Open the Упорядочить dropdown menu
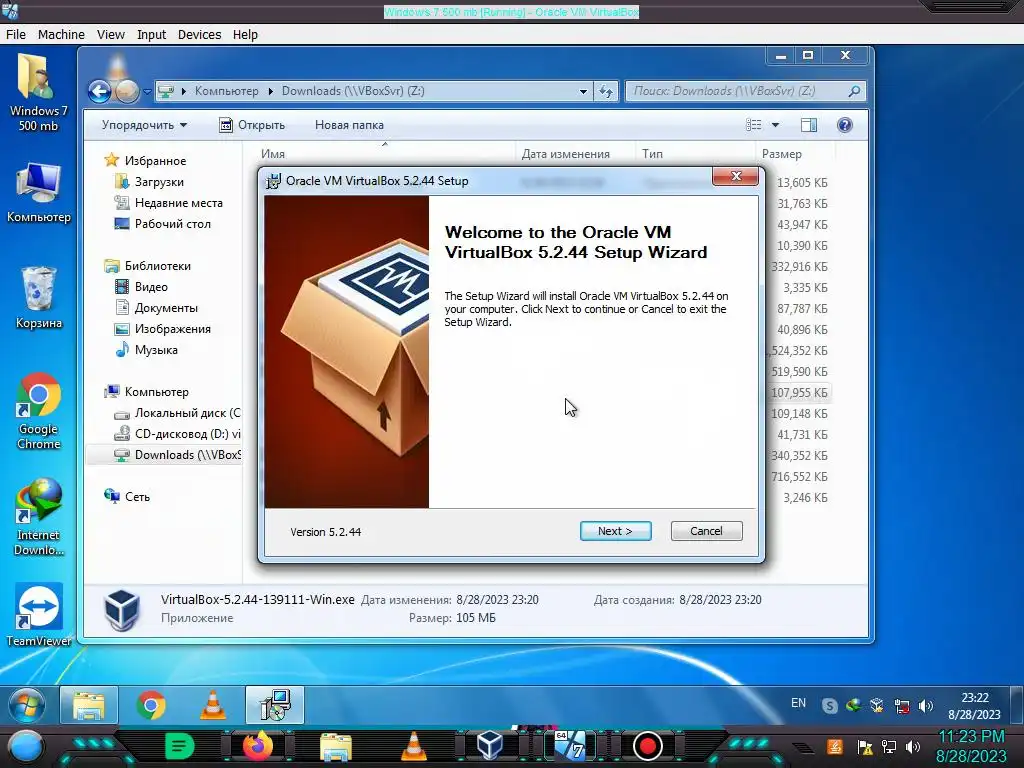Screen dimensions: 1024x768 [144, 125]
